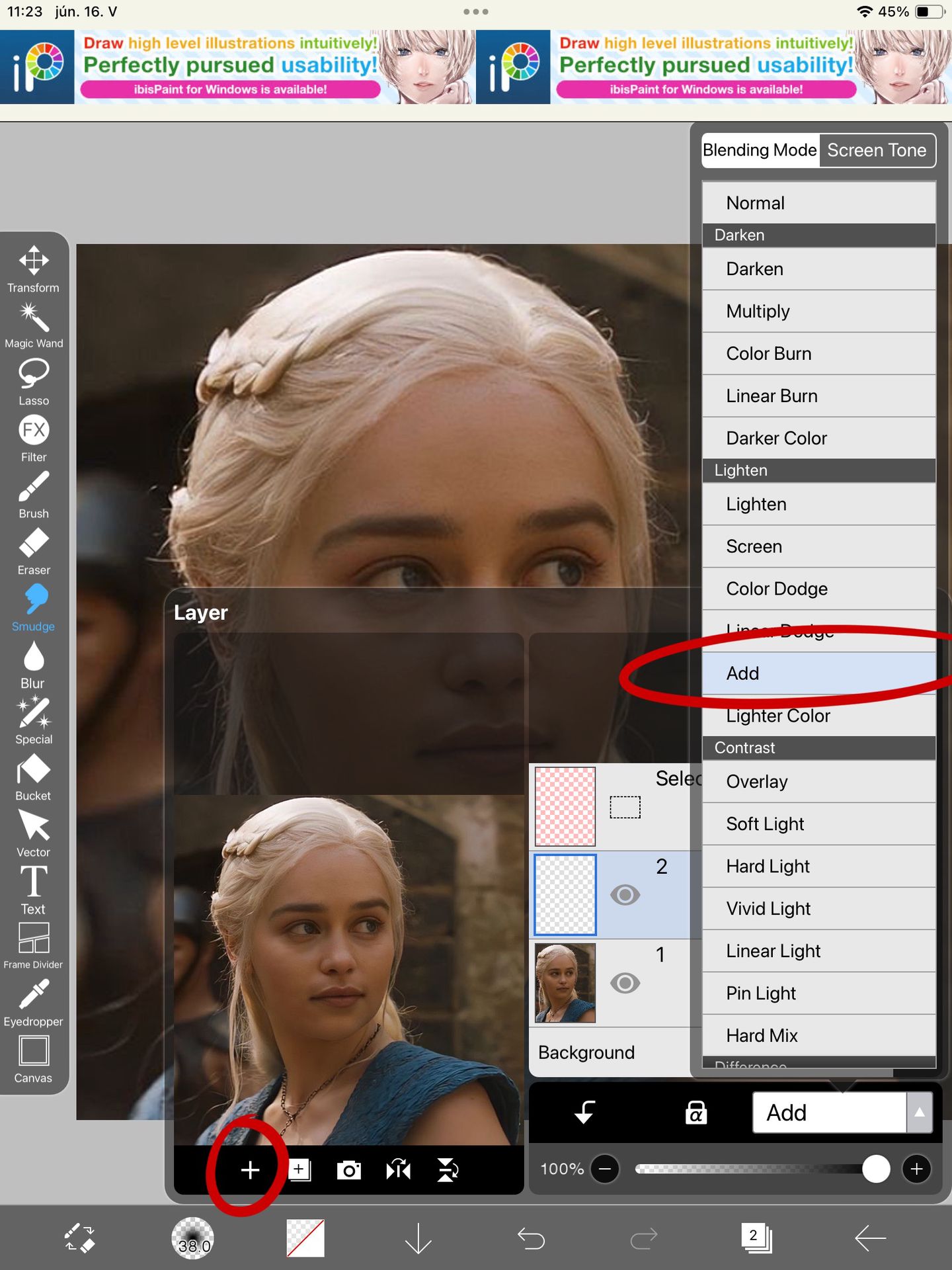Open brush size 38.0 settings

pos(192,1238)
